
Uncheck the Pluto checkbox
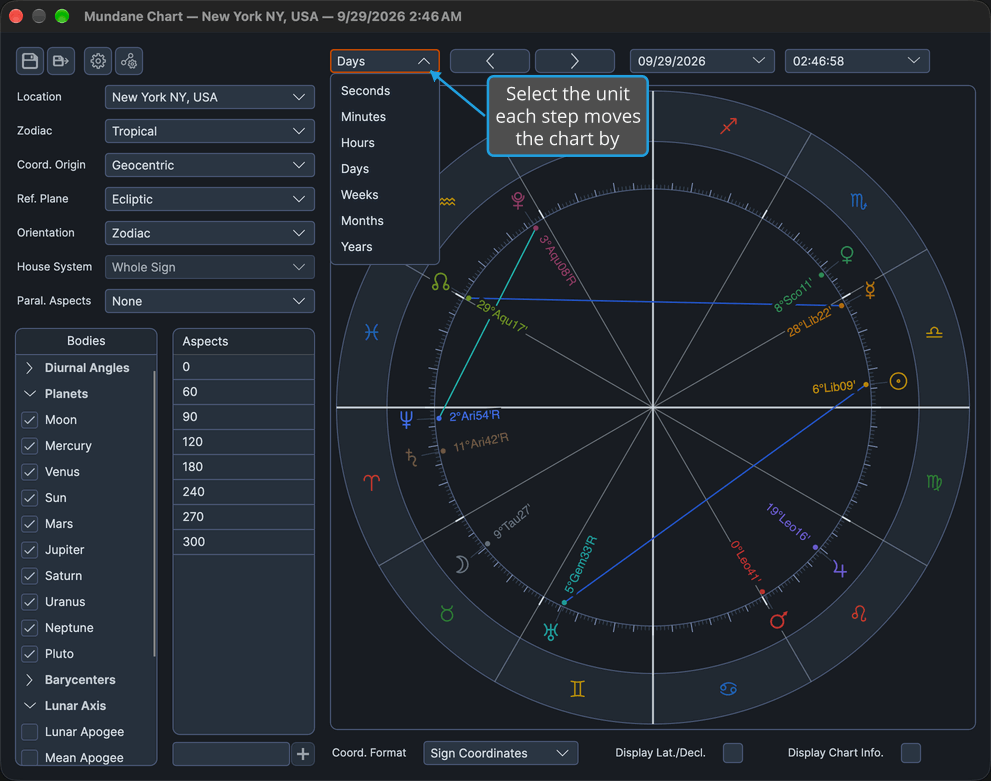(x=30, y=654)
